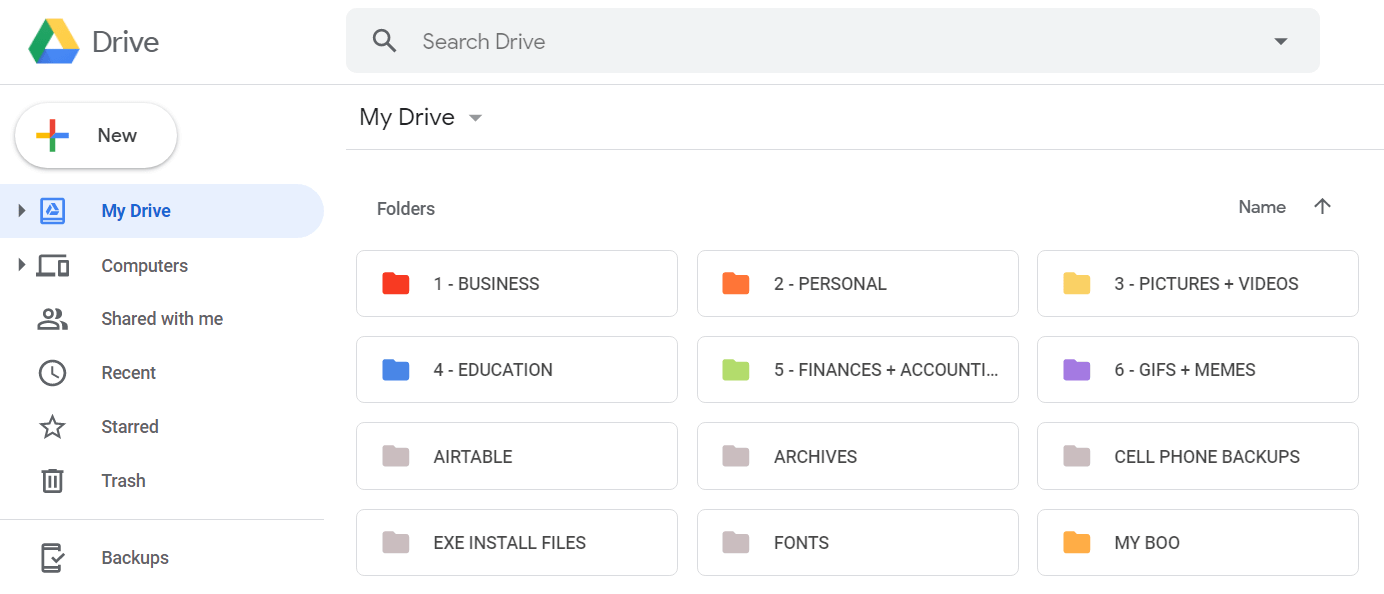
Task: Toggle the sort direction arrow
Action: pyautogui.click(x=1322, y=206)
